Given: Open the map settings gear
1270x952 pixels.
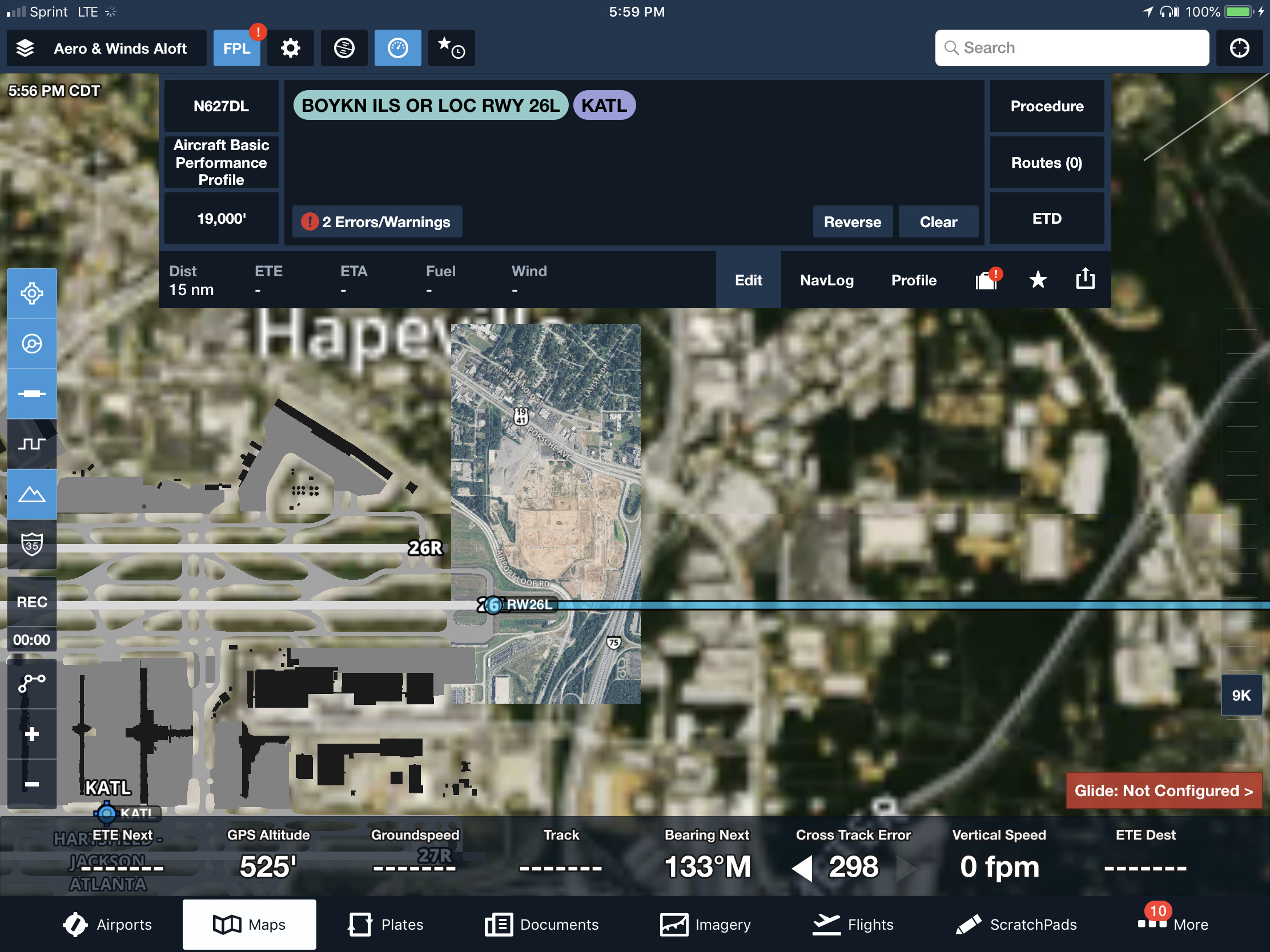Looking at the screenshot, I should [x=290, y=48].
